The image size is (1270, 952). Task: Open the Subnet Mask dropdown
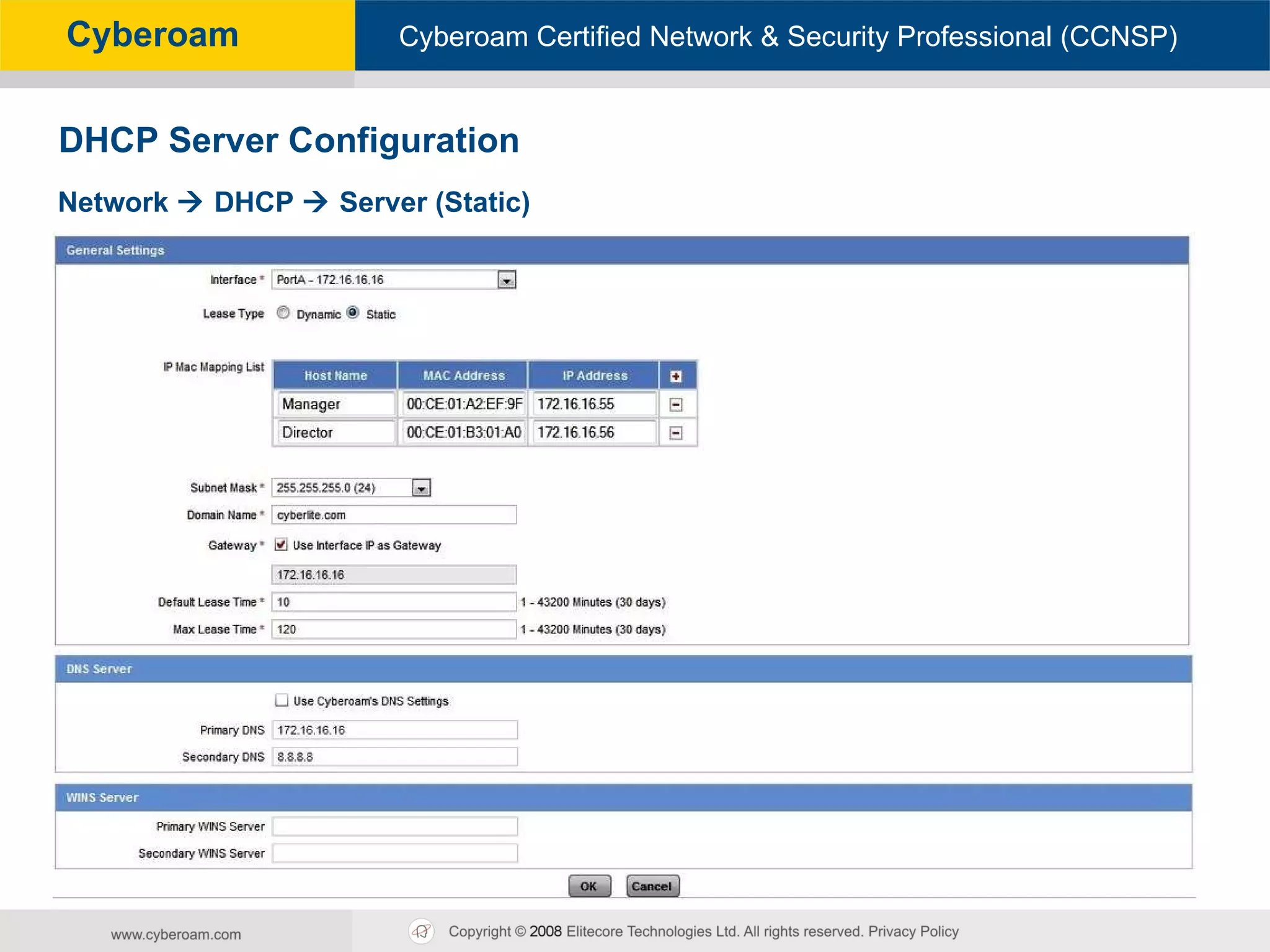point(352,488)
